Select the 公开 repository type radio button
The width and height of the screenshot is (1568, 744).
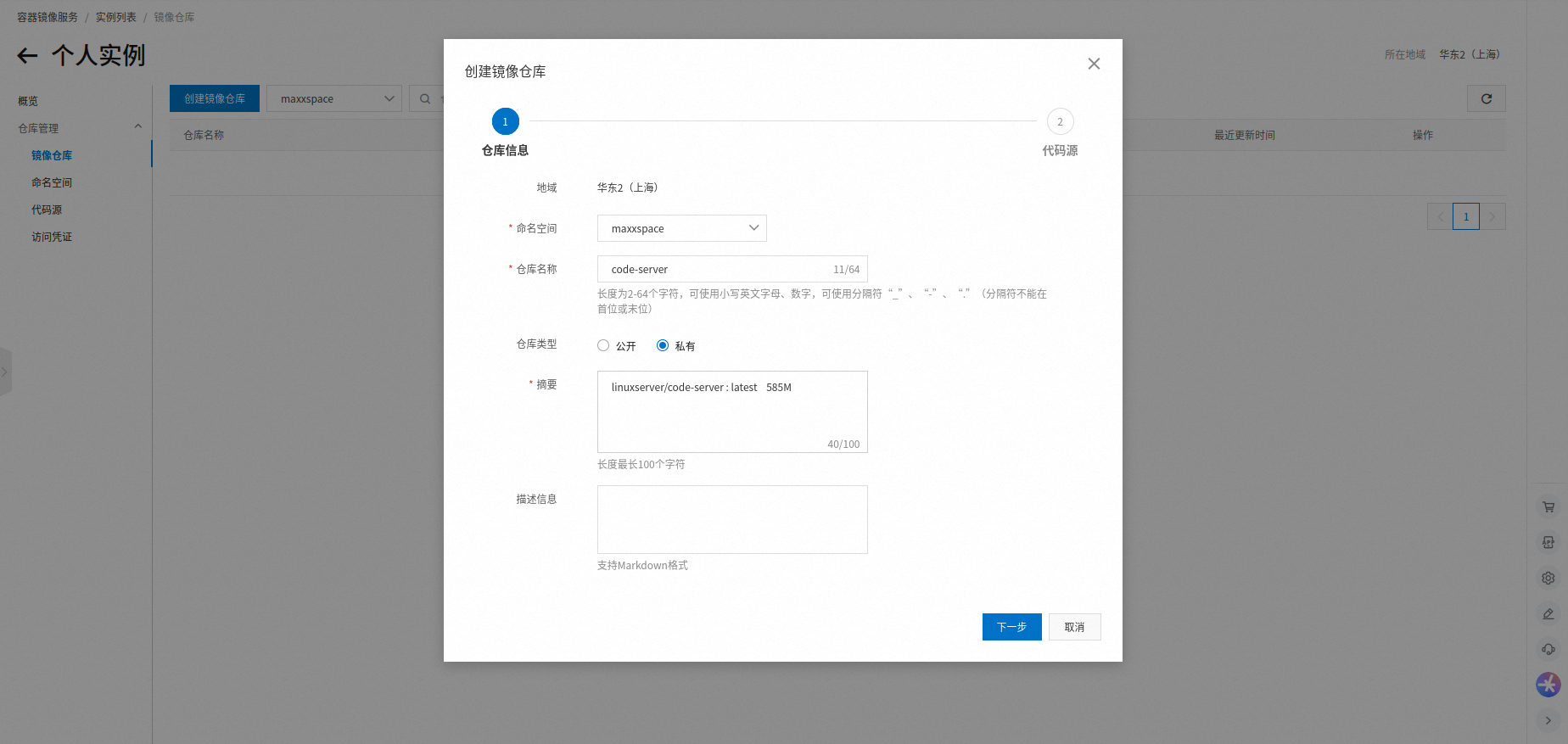coord(603,345)
